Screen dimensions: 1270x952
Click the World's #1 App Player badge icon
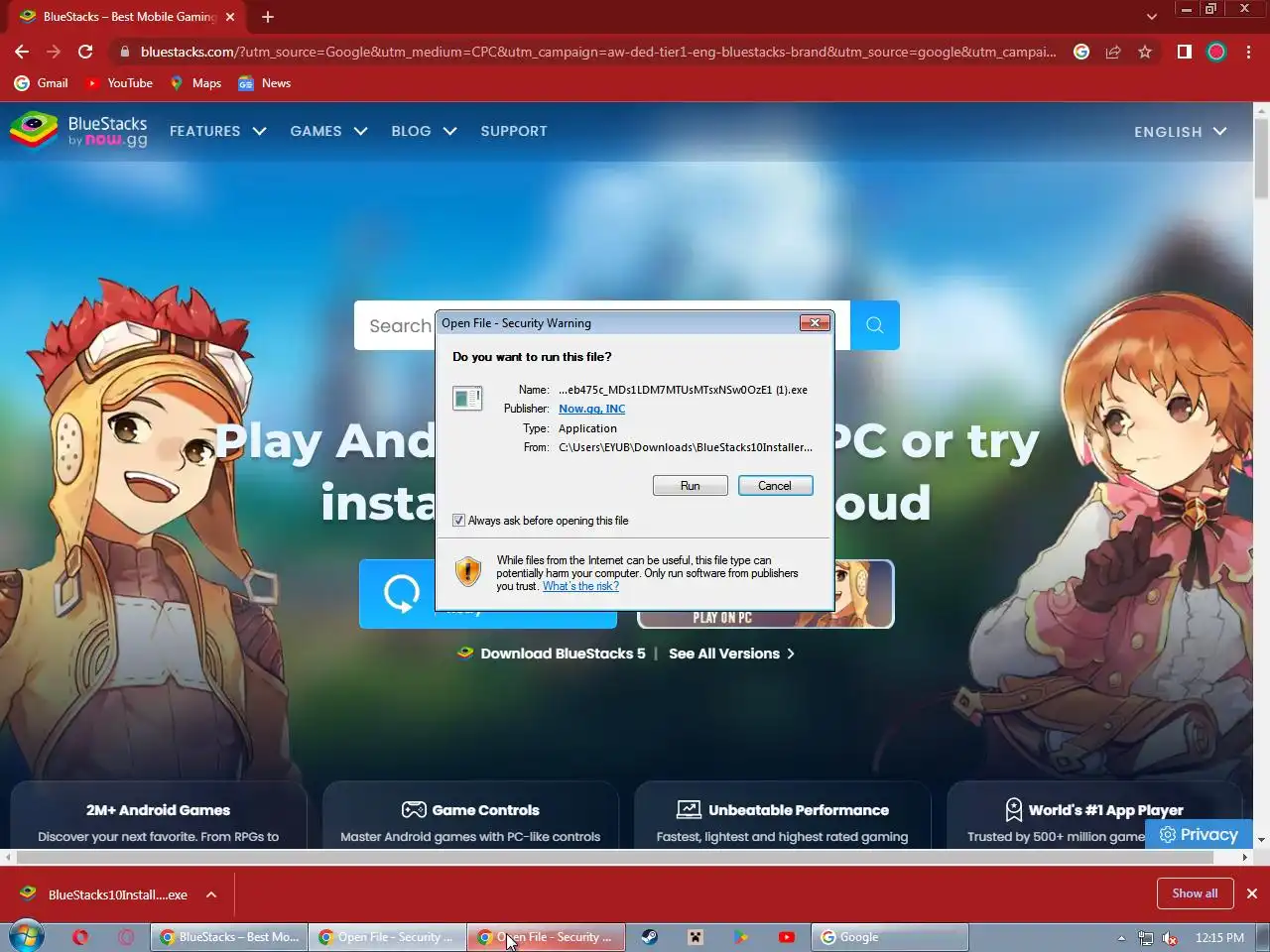1013,810
